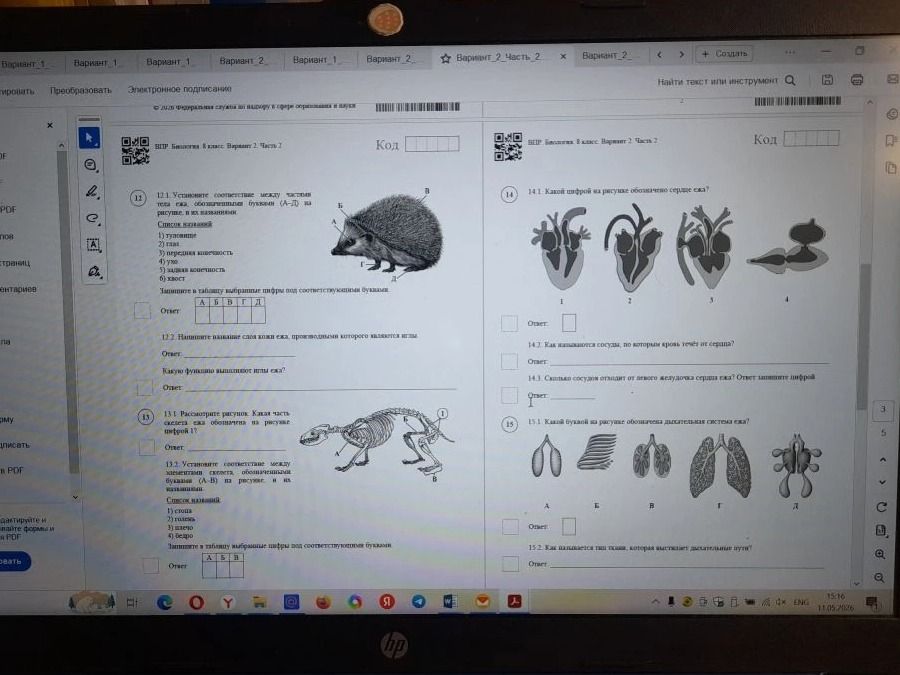Select the highlighter pen tool
Viewport: 900px width, 675px height.
(x=91, y=191)
